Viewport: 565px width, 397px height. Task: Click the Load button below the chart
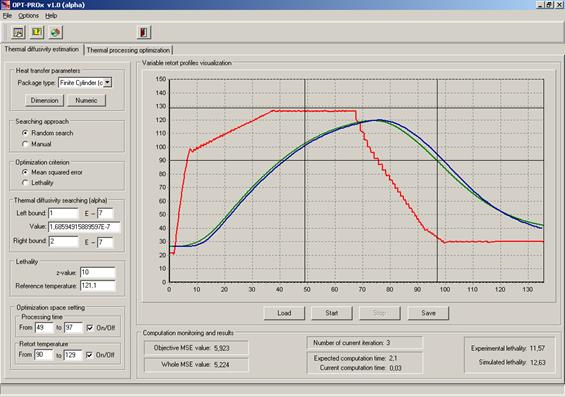click(284, 313)
